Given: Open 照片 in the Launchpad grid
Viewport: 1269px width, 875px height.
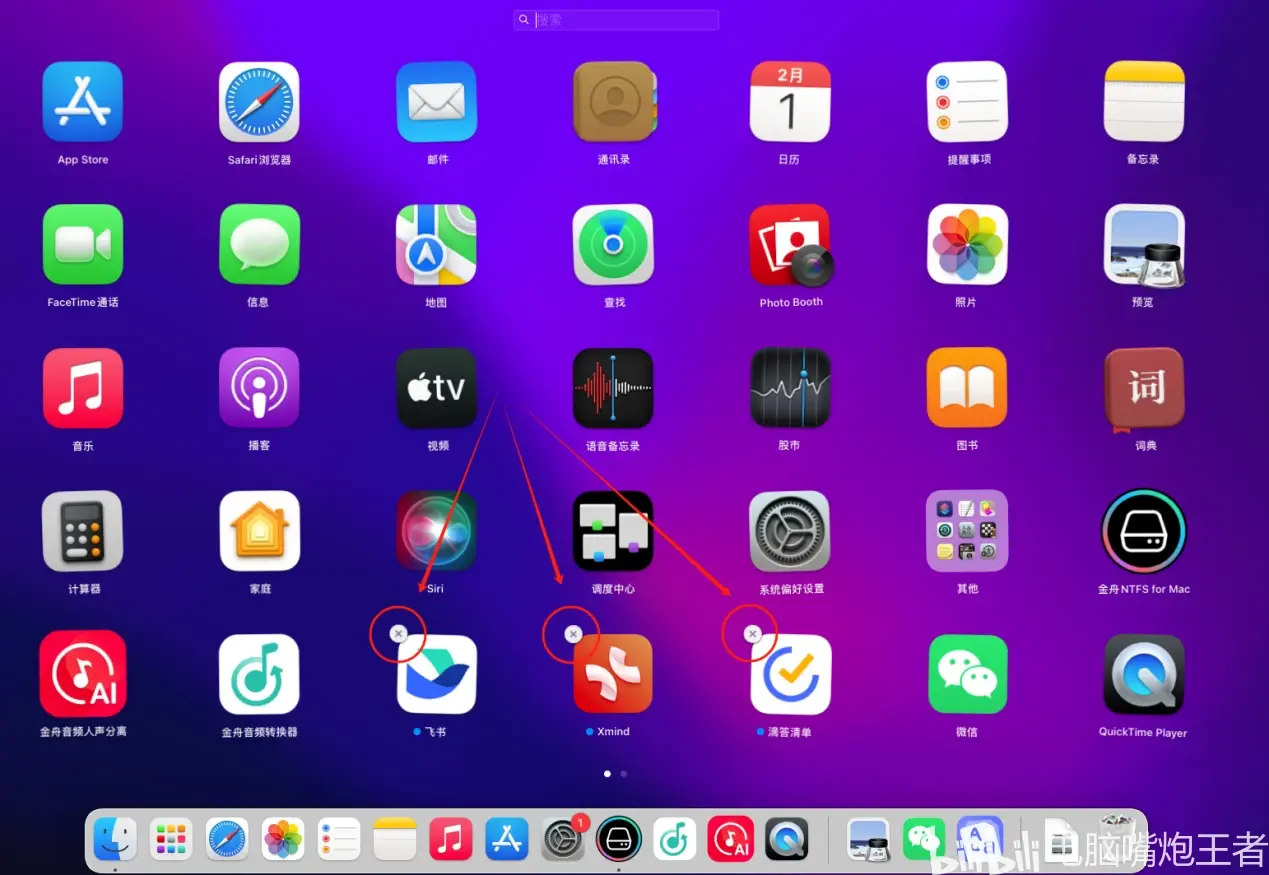Looking at the screenshot, I should tap(967, 245).
